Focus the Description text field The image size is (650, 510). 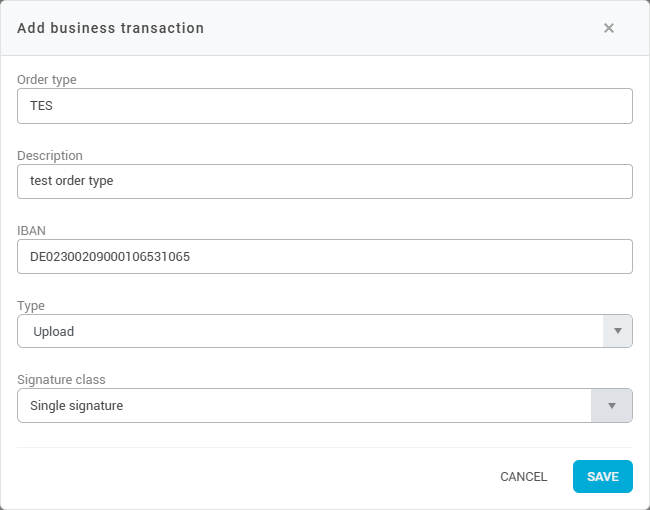coord(325,181)
